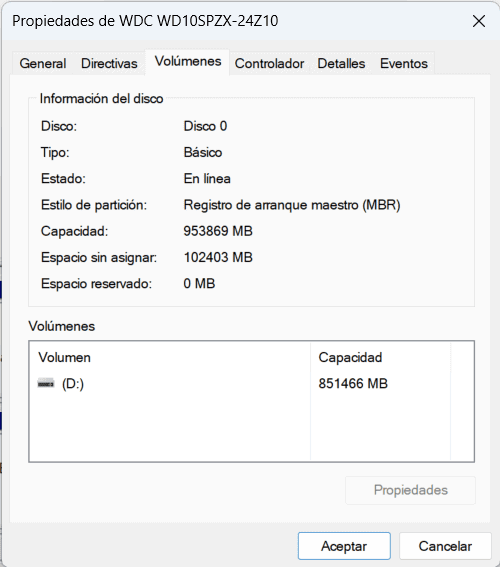This screenshot has width=500, height=567.
Task: Select the Volúmenes tab
Action: click(x=188, y=61)
